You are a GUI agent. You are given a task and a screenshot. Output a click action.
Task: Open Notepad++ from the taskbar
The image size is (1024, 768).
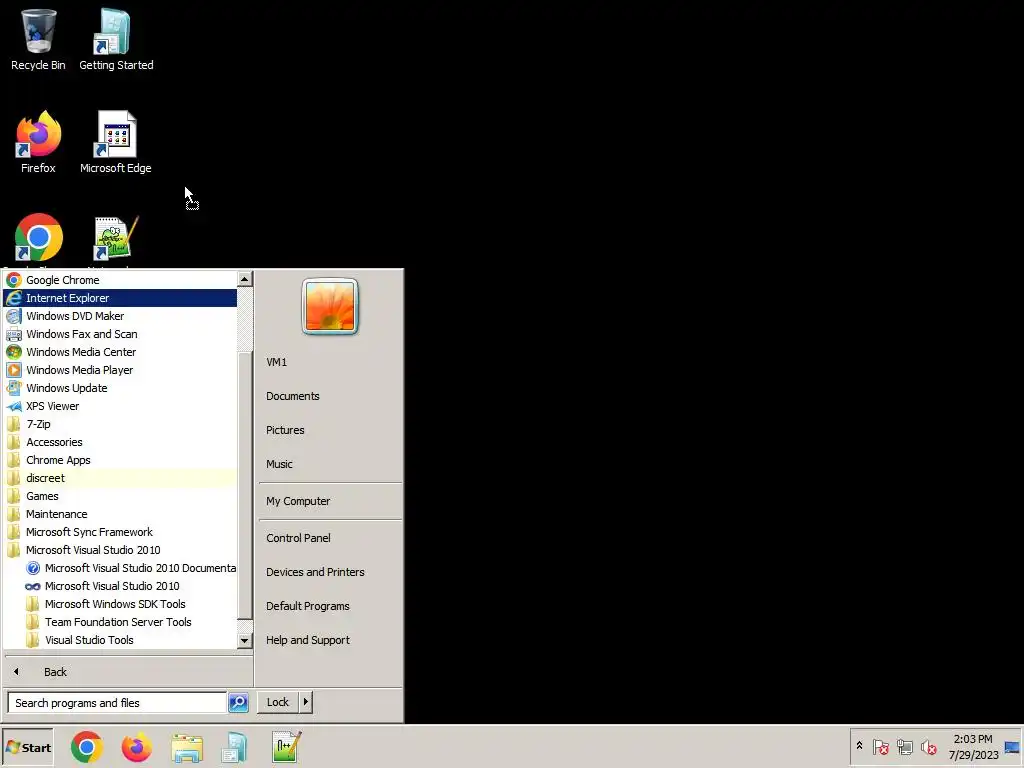[287, 748]
